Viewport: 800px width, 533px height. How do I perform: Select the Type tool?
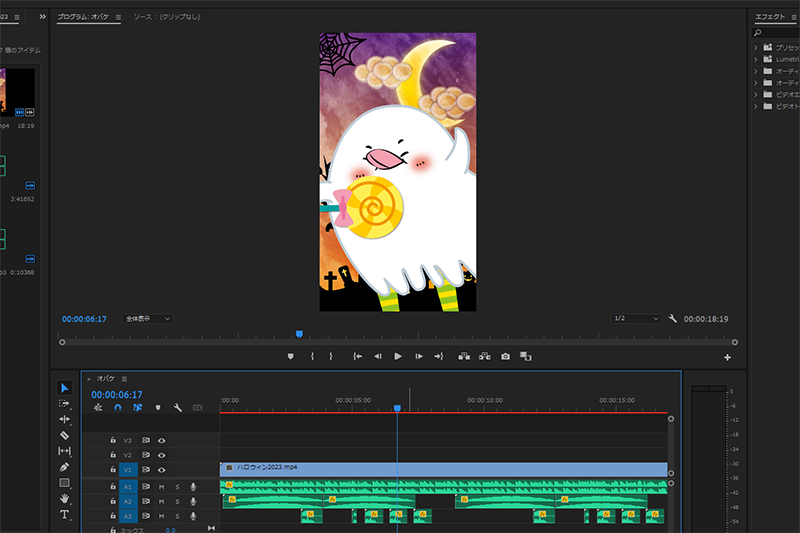pyautogui.click(x=65, y=514)
